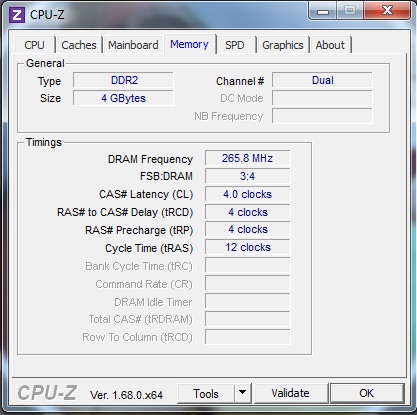Select the FSB:DRAM ratio field

247,176
